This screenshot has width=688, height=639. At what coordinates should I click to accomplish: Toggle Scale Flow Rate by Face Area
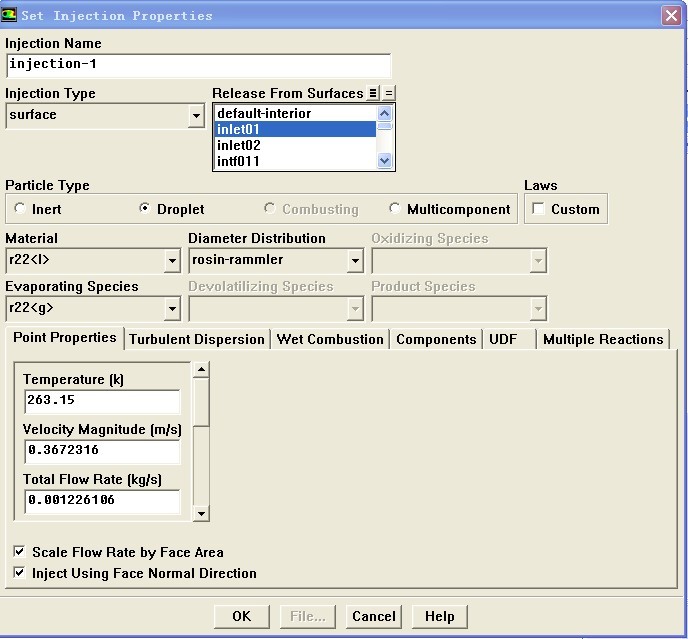20,552
